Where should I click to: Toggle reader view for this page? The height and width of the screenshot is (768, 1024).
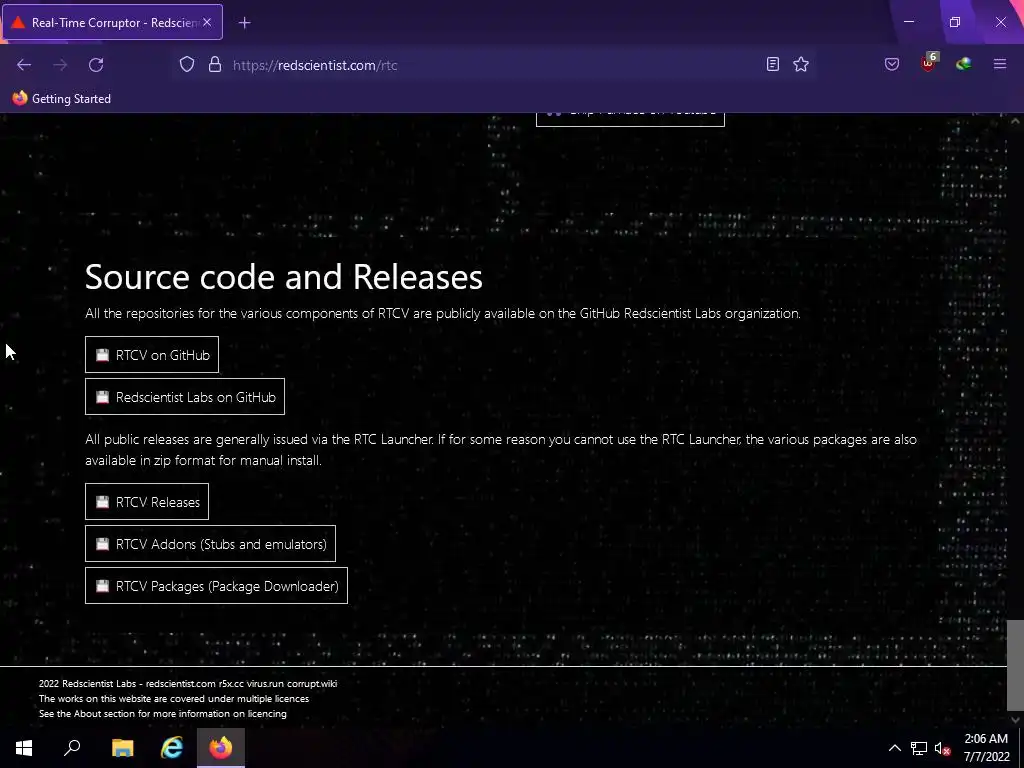[x=773, y=64]
